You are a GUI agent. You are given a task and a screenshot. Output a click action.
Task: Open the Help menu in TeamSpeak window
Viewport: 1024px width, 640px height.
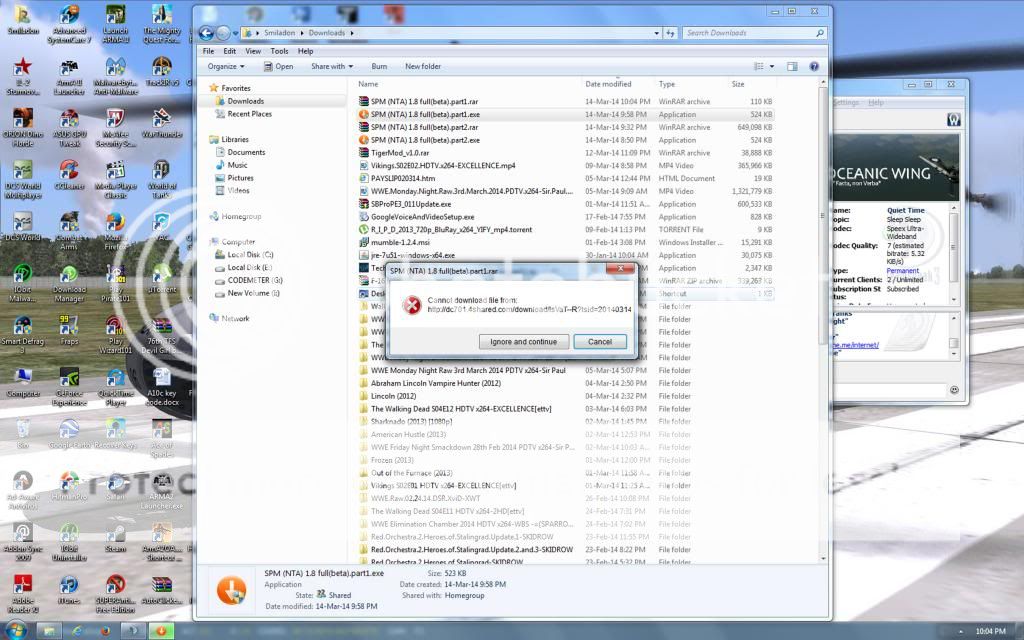click(876, 103)
